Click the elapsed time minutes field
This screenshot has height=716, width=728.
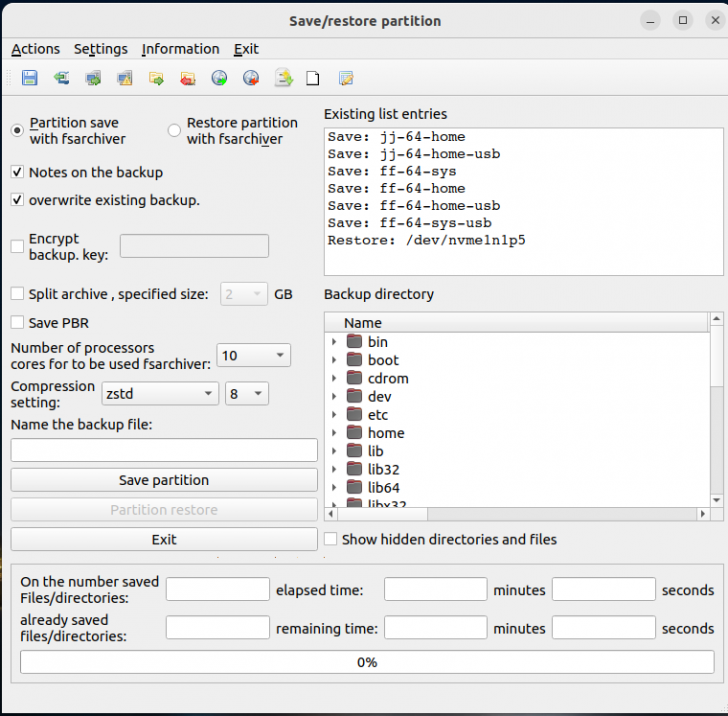pyautogui.click(x=436, y=589)
